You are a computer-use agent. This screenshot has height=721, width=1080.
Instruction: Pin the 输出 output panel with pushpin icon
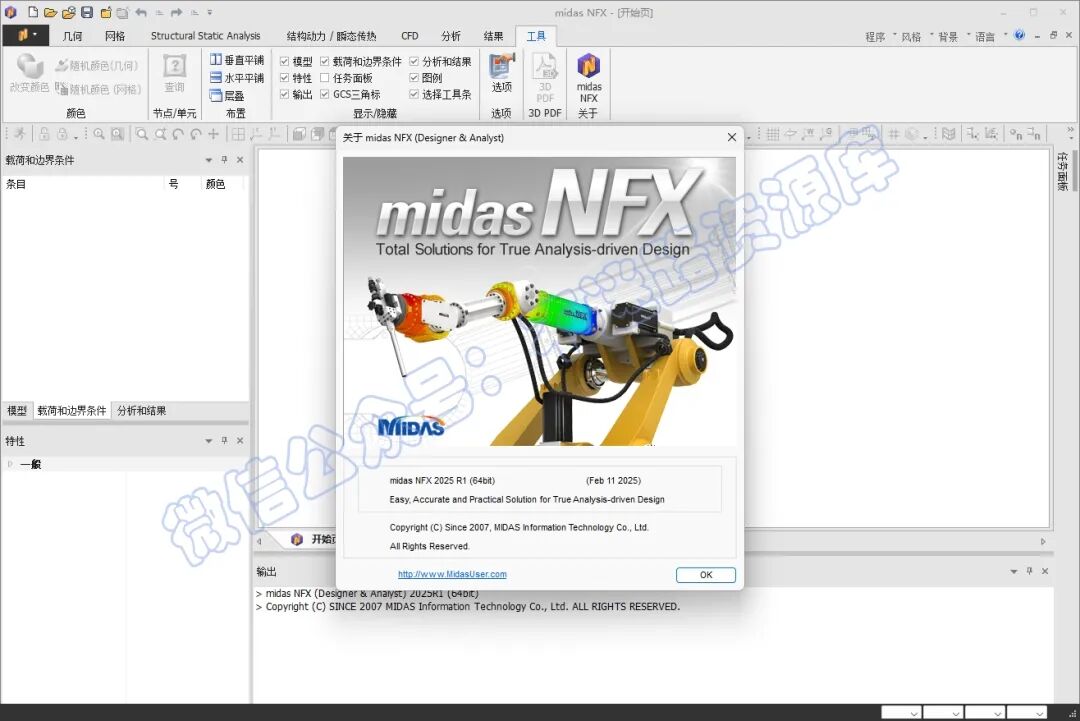(x=1029, y=571)
